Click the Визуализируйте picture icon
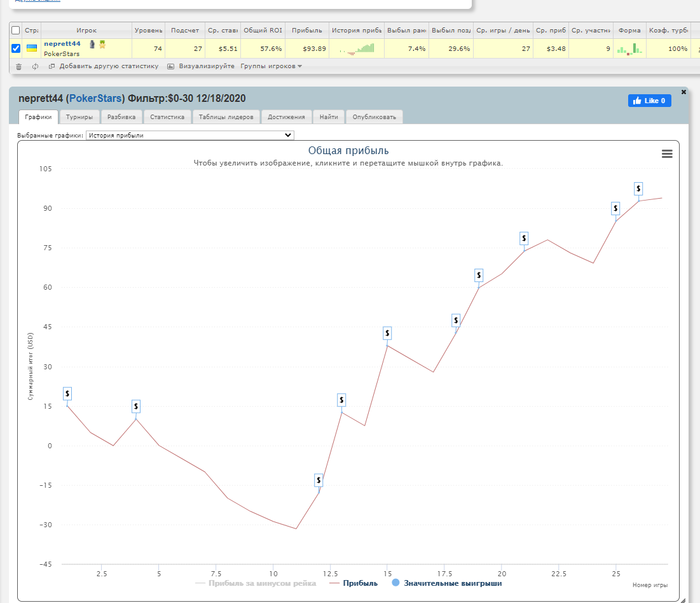 pos(171,67)
